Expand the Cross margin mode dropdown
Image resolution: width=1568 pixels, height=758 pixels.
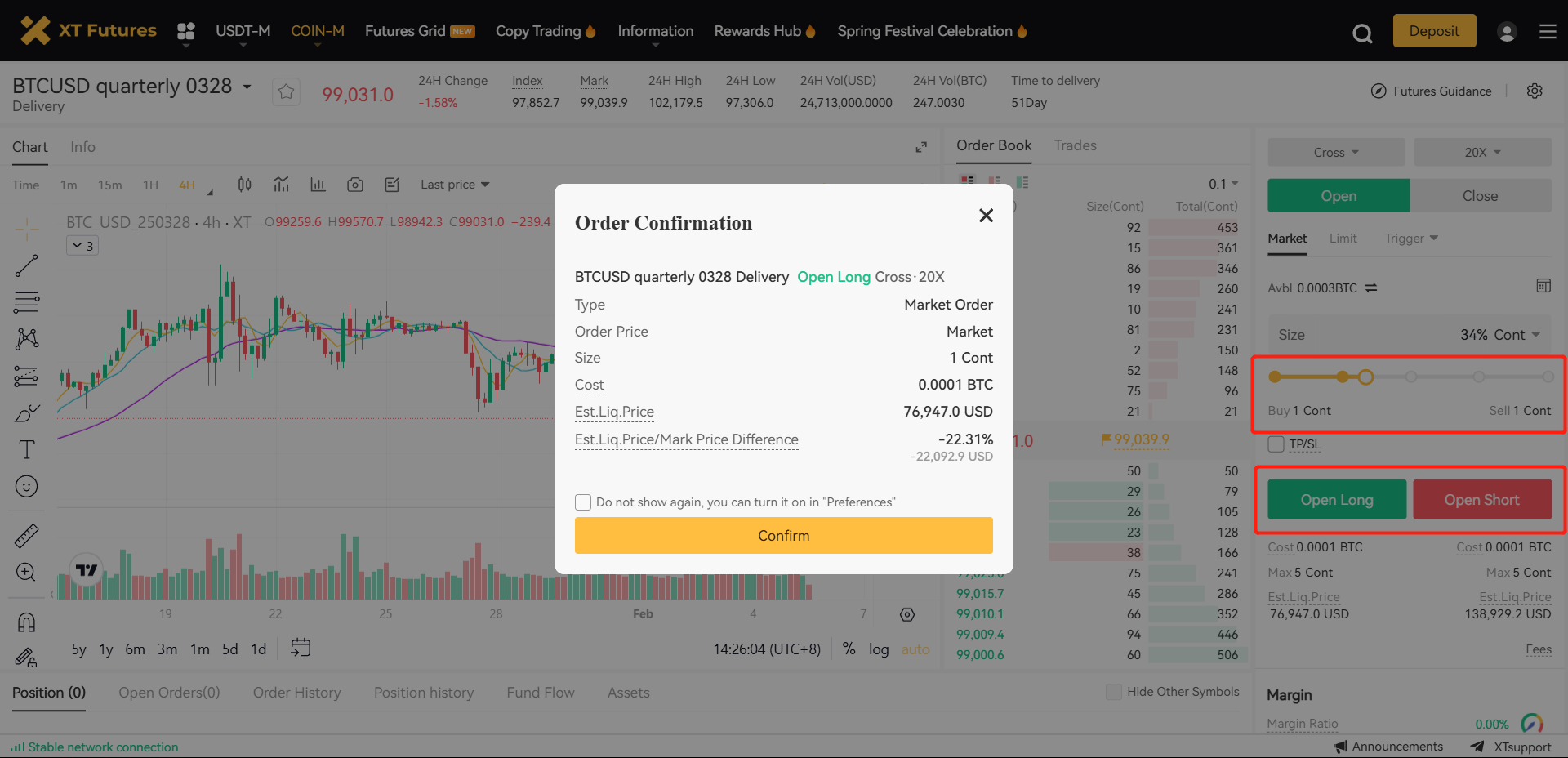tap(1335, 153)
